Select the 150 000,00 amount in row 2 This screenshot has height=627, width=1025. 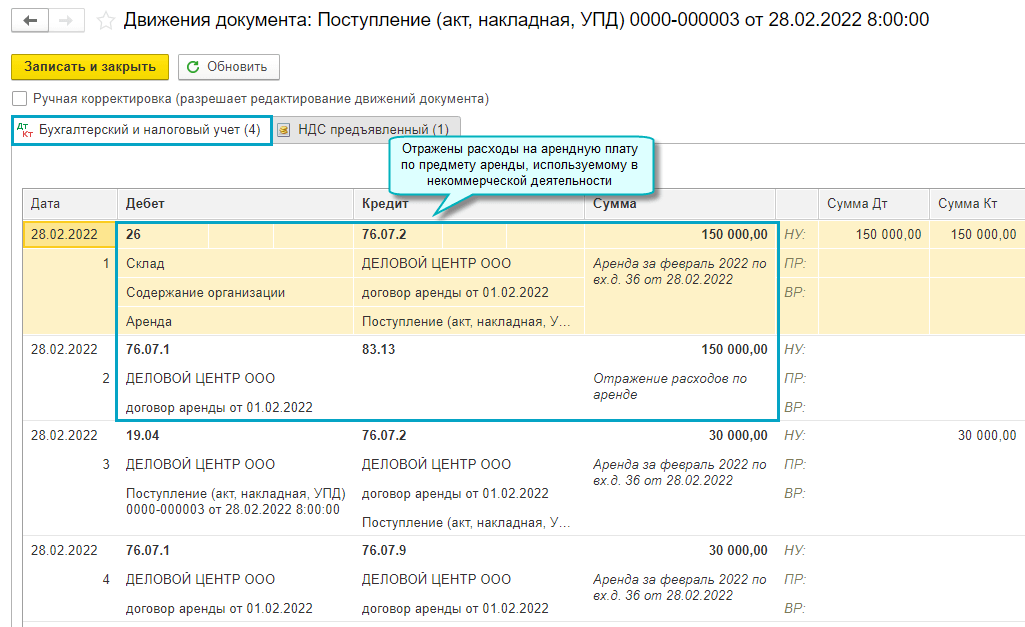coord(734,349)
